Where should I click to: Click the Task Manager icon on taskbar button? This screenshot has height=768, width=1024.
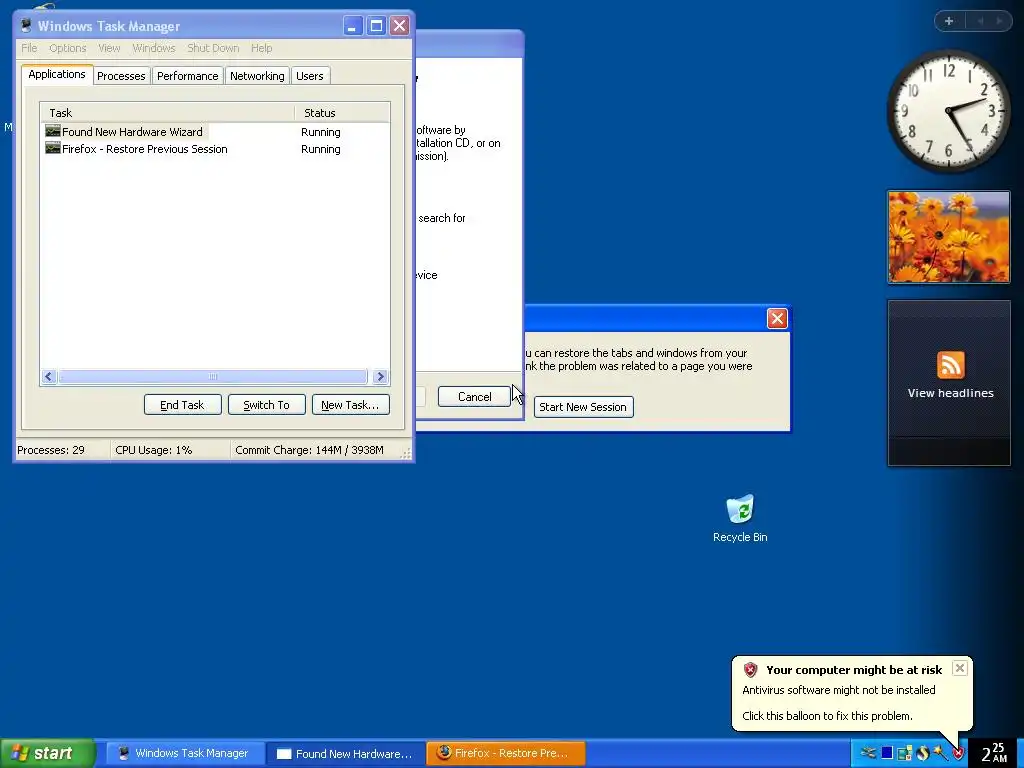click(x=123, y=753)
